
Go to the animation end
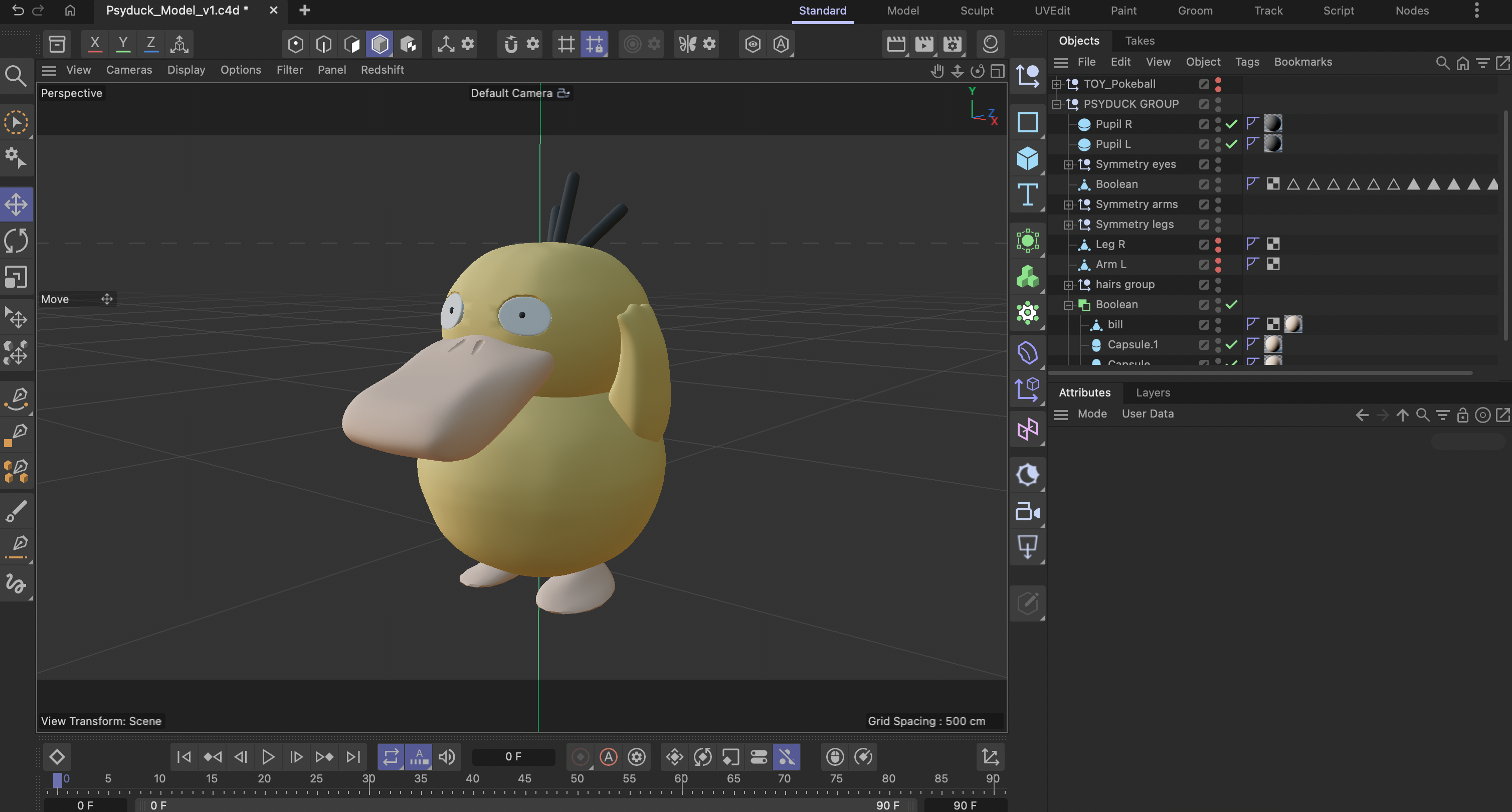point(353,757)
